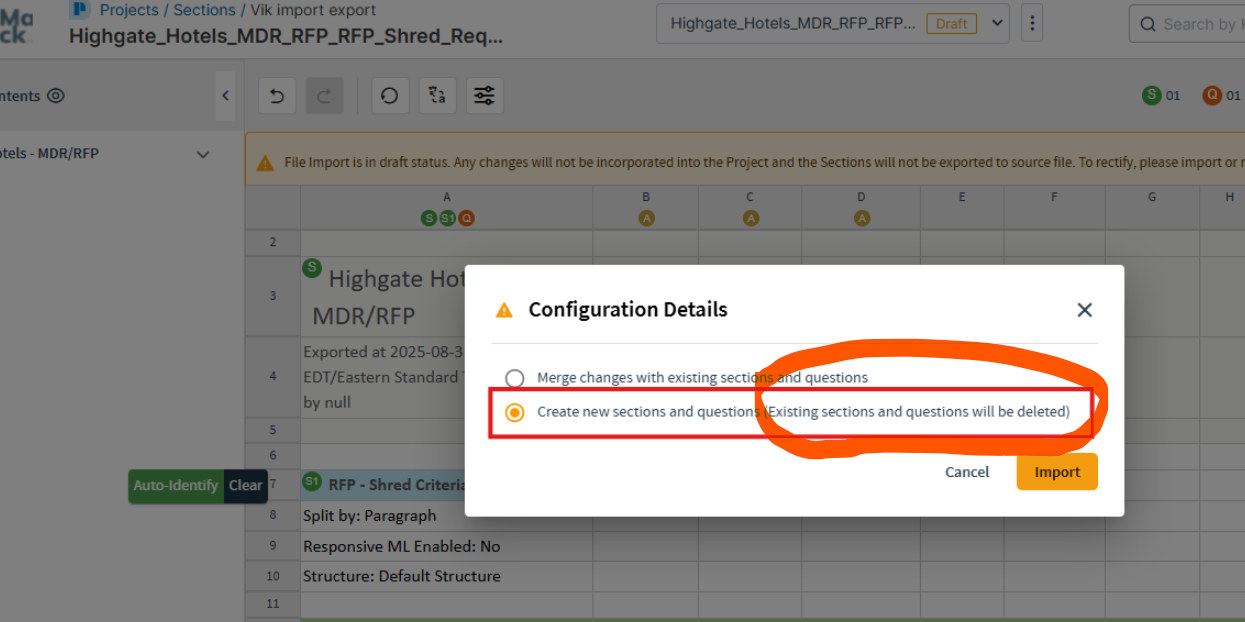The image size is (1245, 622).
Task: Click the A badge under column D
Action: pos(861,218)
